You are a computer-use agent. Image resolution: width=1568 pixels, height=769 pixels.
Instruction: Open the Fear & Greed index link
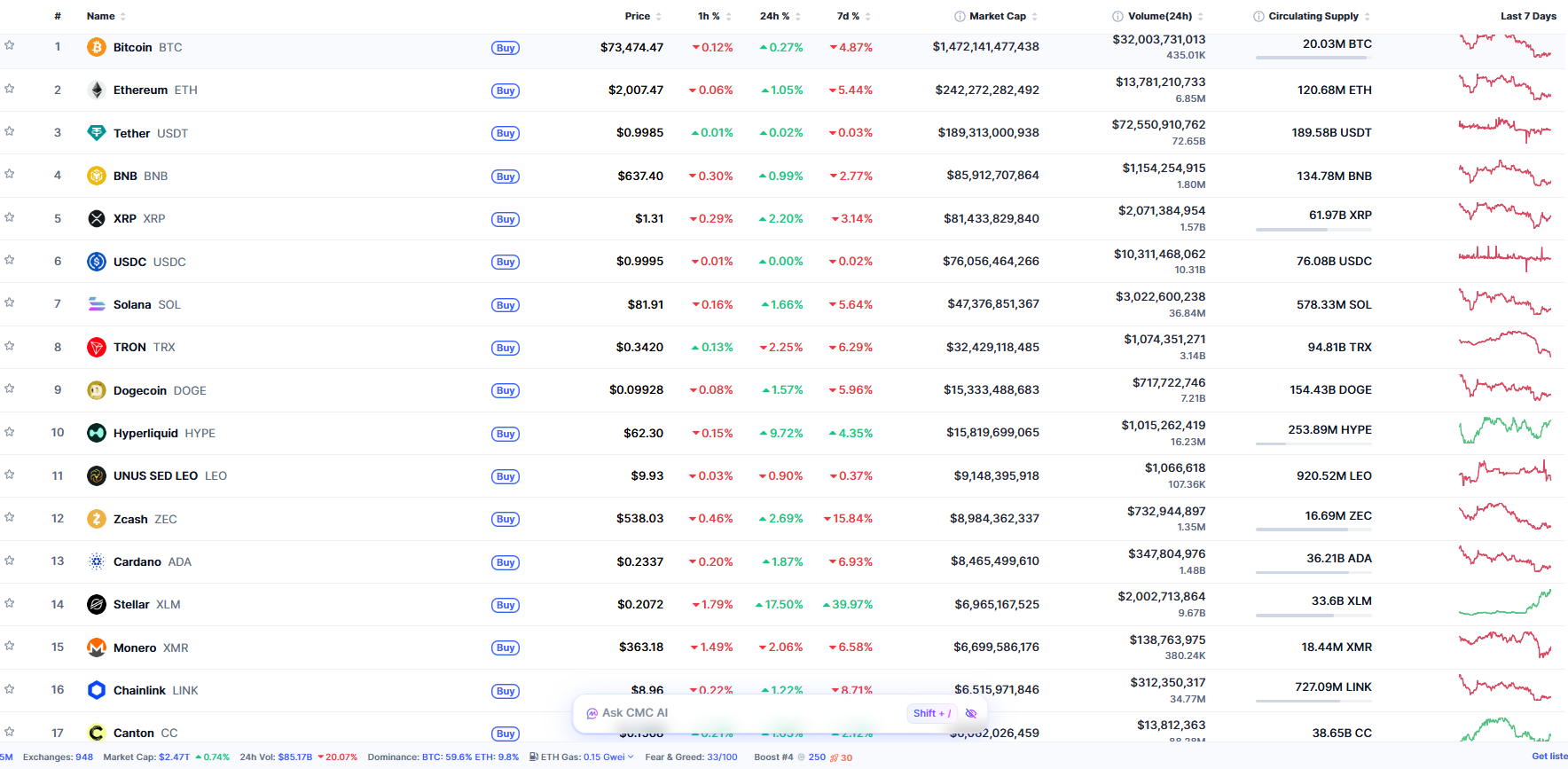[x=691, y=757]
